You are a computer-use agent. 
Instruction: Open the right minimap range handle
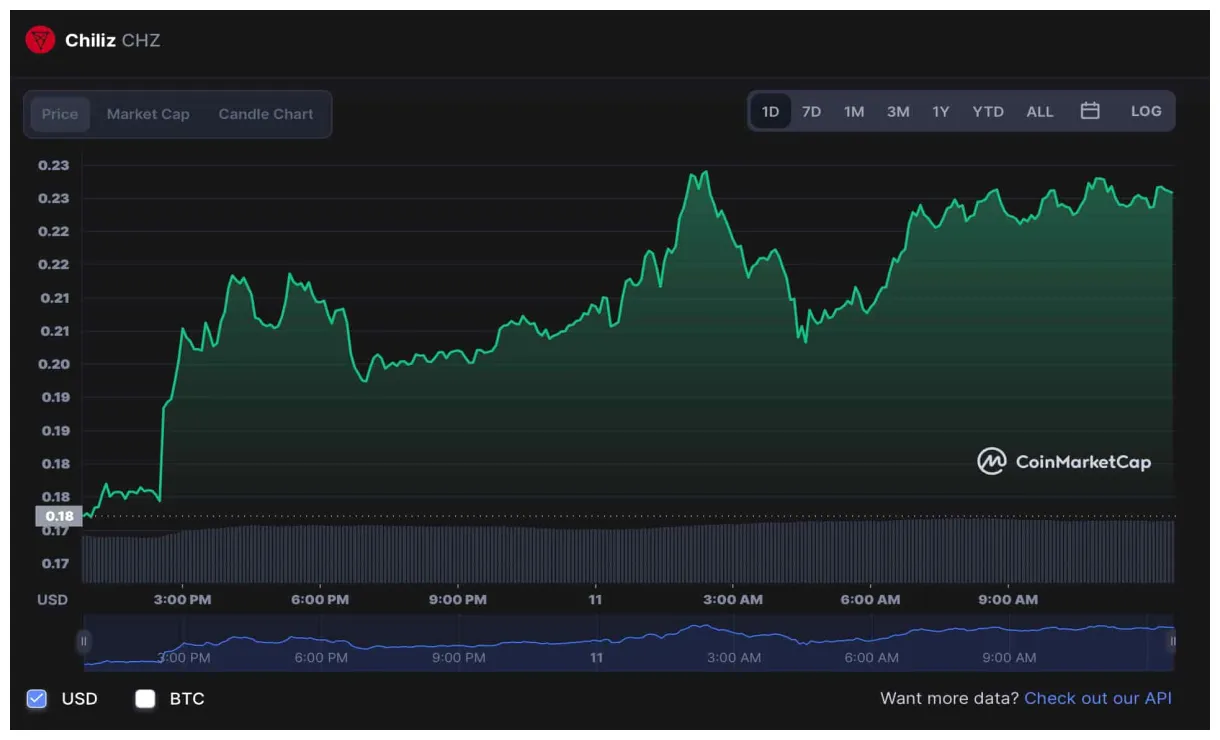(x=1172, y=638)
